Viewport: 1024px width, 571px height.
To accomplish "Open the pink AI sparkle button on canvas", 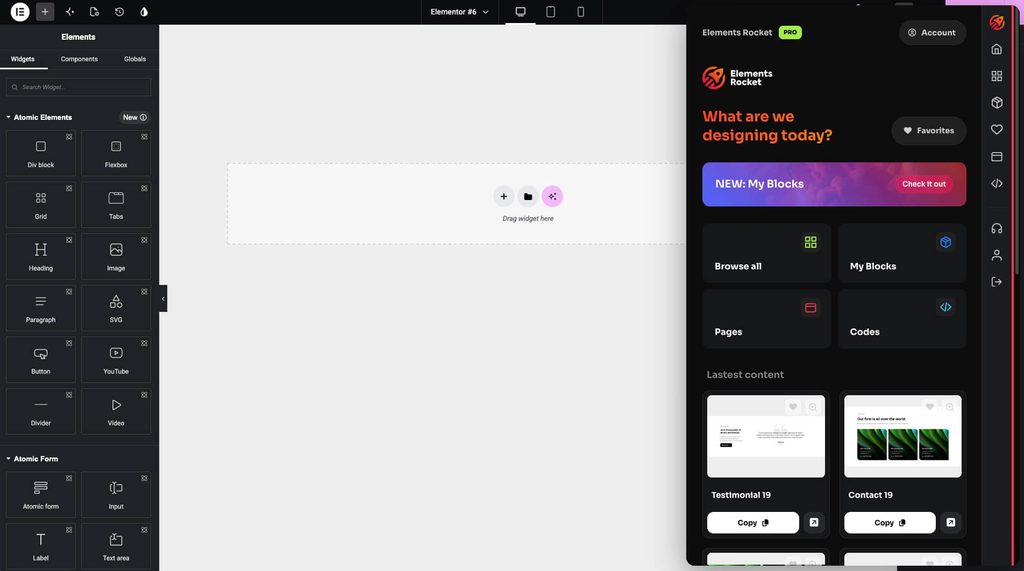I will 552,197.
